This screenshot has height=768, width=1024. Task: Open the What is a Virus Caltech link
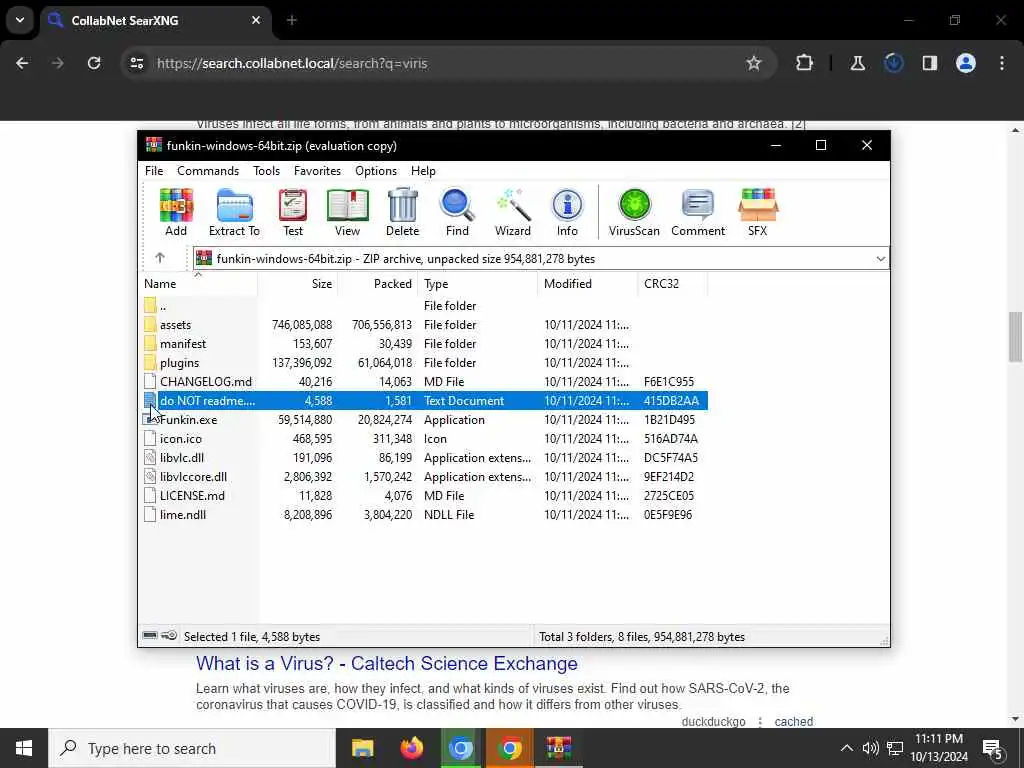coord(387,663)
